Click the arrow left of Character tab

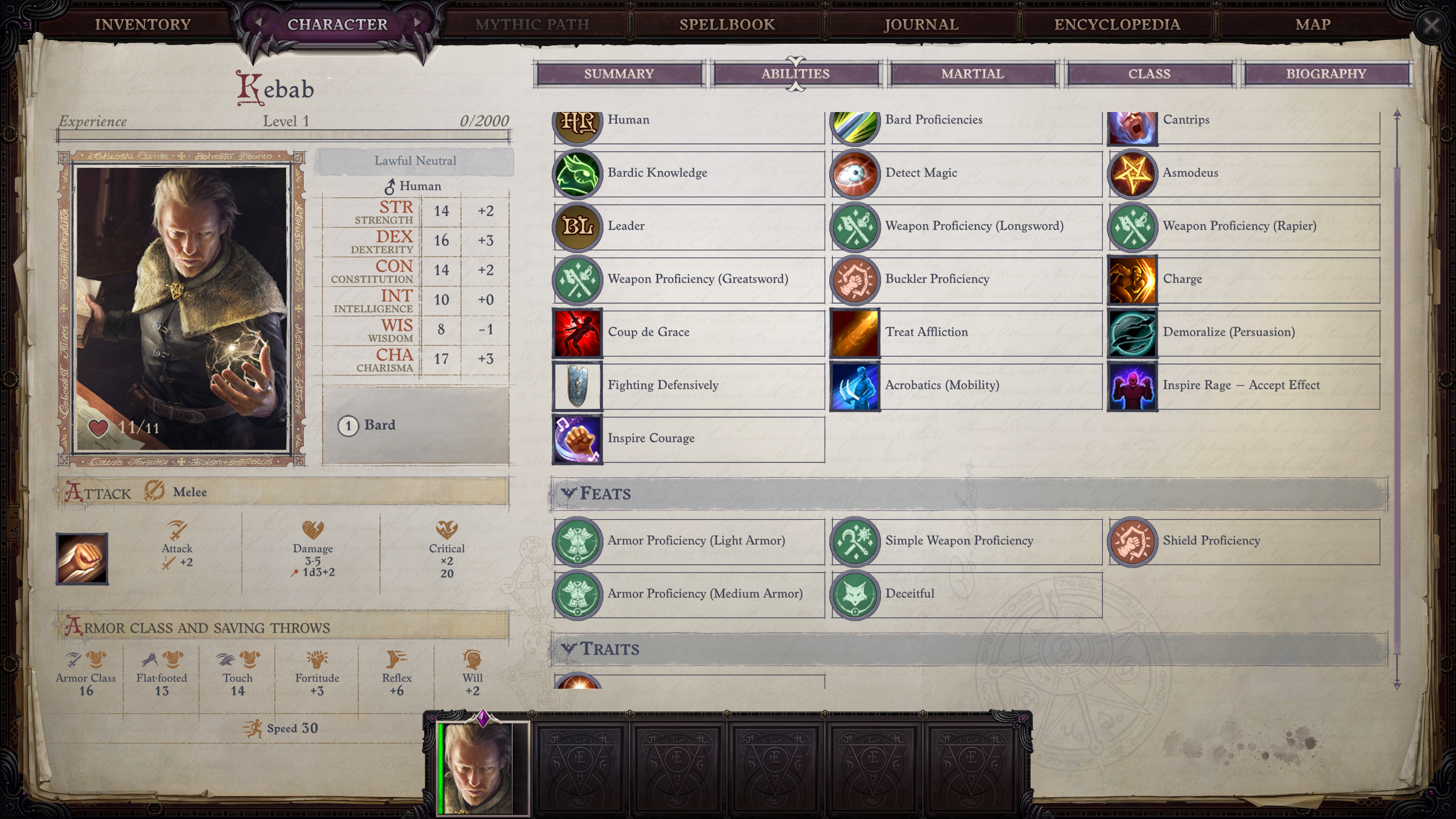(x=258, y=23)
